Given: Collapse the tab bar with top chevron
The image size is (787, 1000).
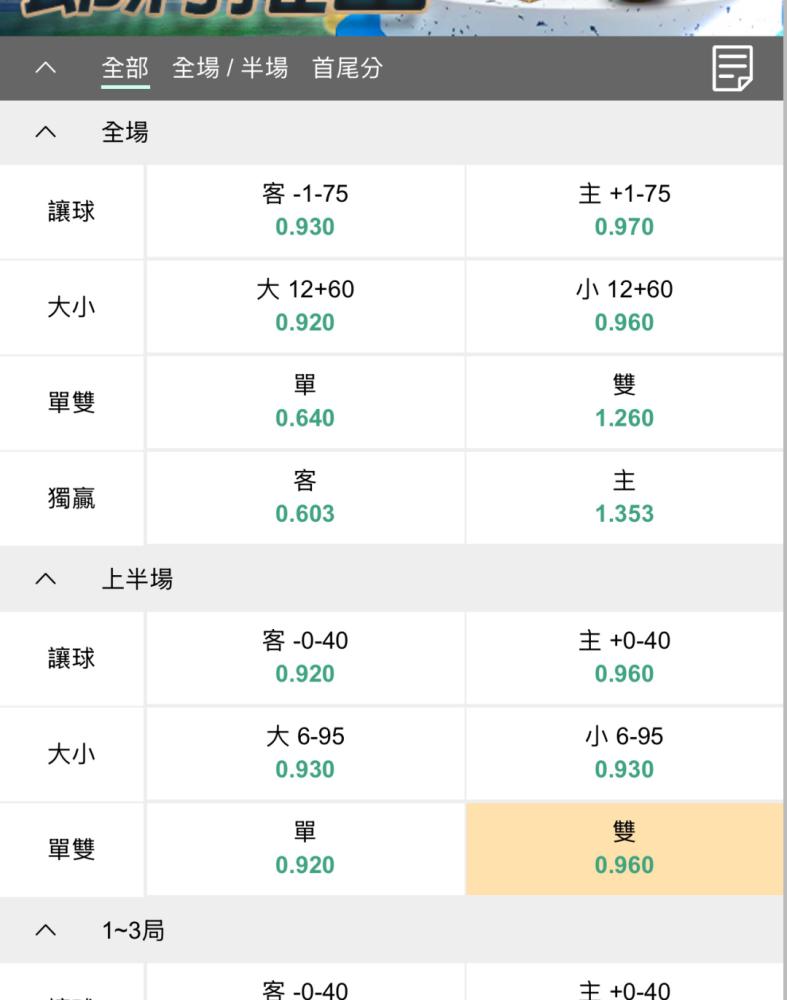Looking at the screenshot, I should [x=45, y=68].
